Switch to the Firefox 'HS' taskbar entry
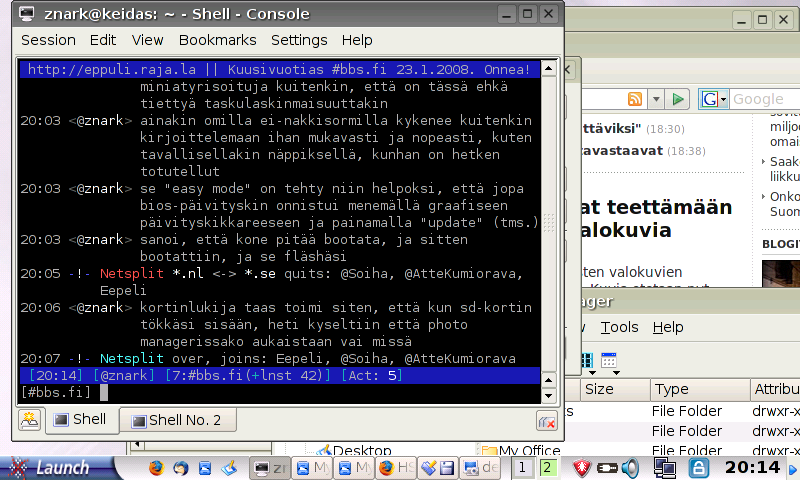This screenshot has height=480, width=800. pos(396,468)
